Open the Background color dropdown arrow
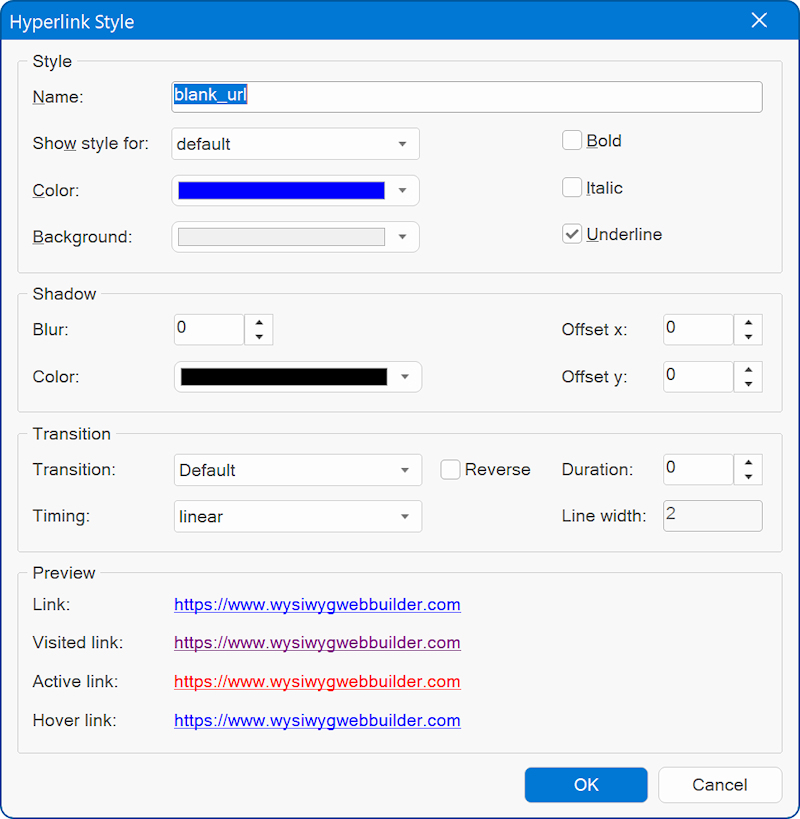This screenshot has height=819, width=800. click(402, 237)
